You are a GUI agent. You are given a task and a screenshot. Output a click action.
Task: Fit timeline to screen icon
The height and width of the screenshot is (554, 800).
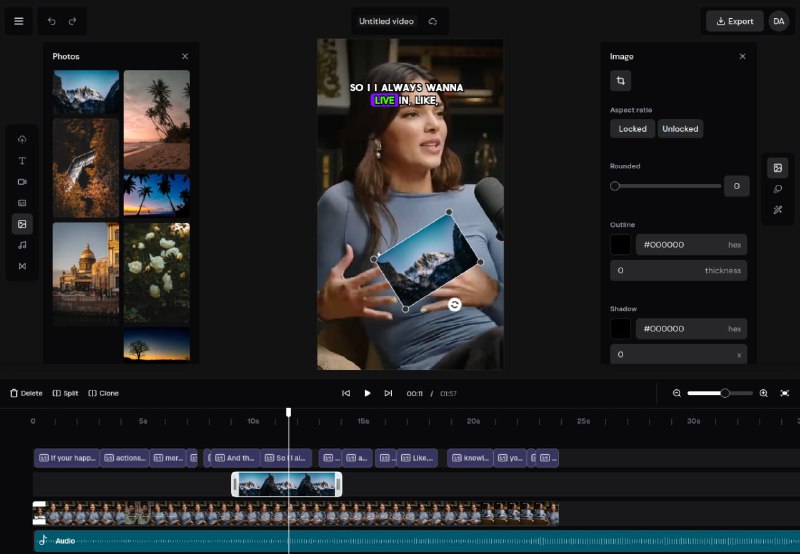(785, 393)
